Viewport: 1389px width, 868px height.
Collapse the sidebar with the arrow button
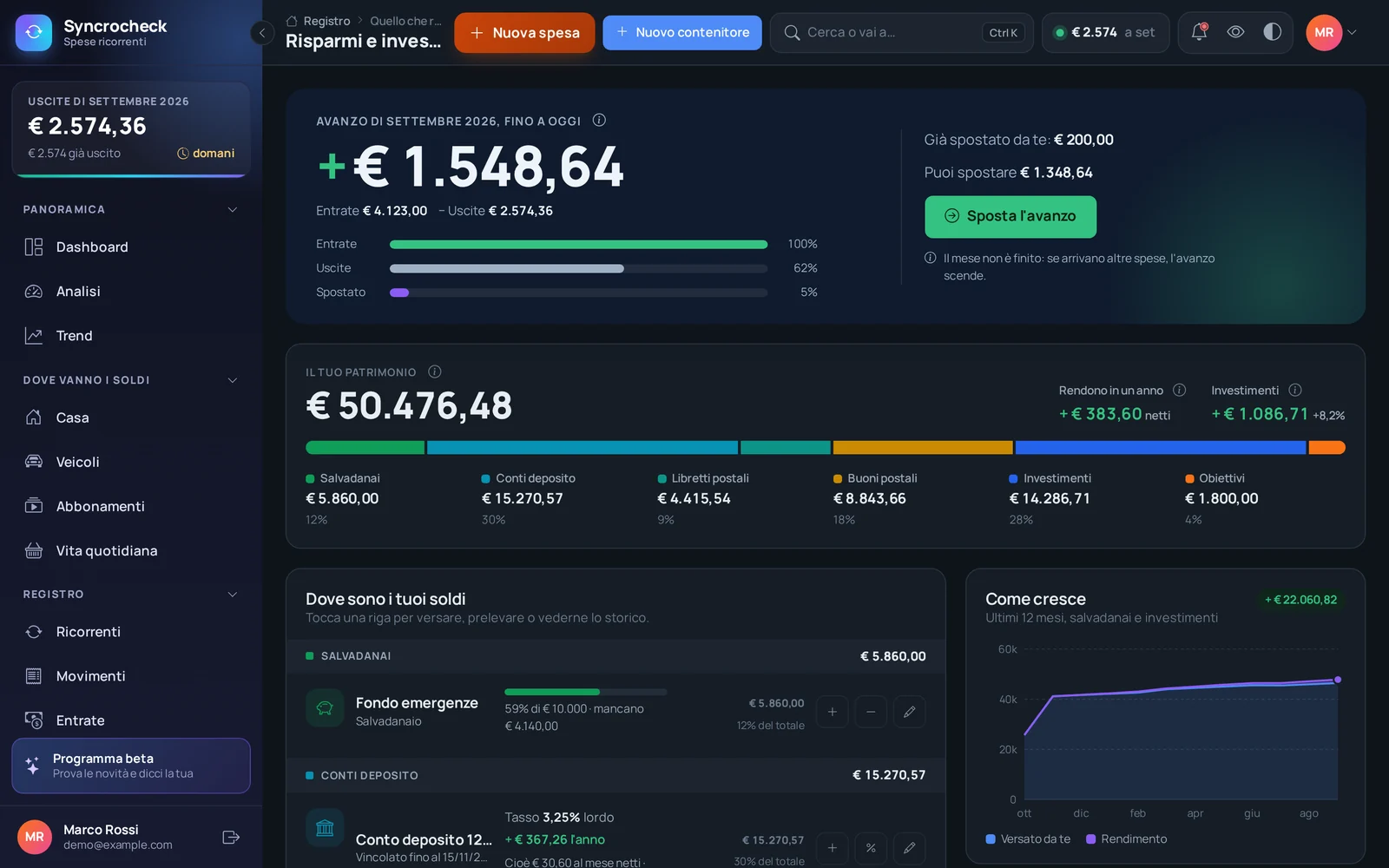pyautogui.click(x=262, y=33)
